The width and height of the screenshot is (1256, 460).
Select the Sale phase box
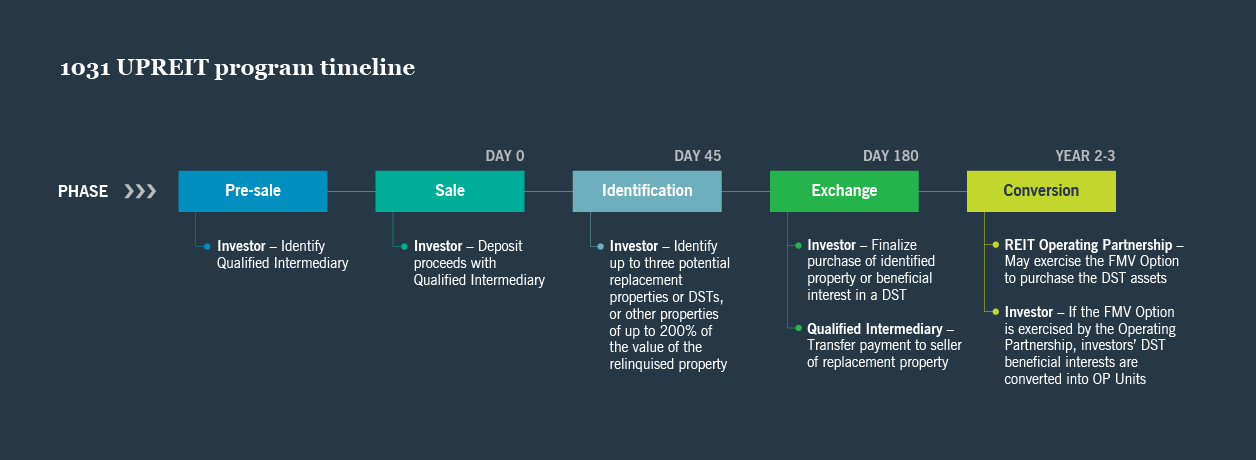pyautogui.click(x=449, y=191)
